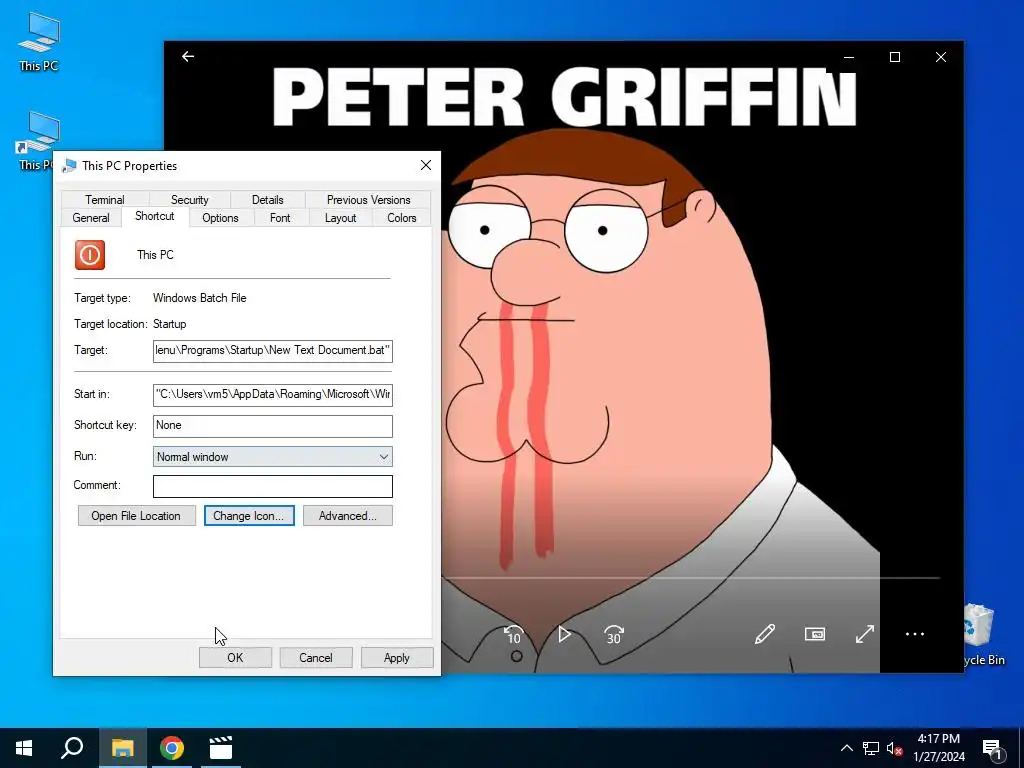Click the Target path field
Image resolution: width=1024 pixels, height=768 pixels.
(273, 351)
